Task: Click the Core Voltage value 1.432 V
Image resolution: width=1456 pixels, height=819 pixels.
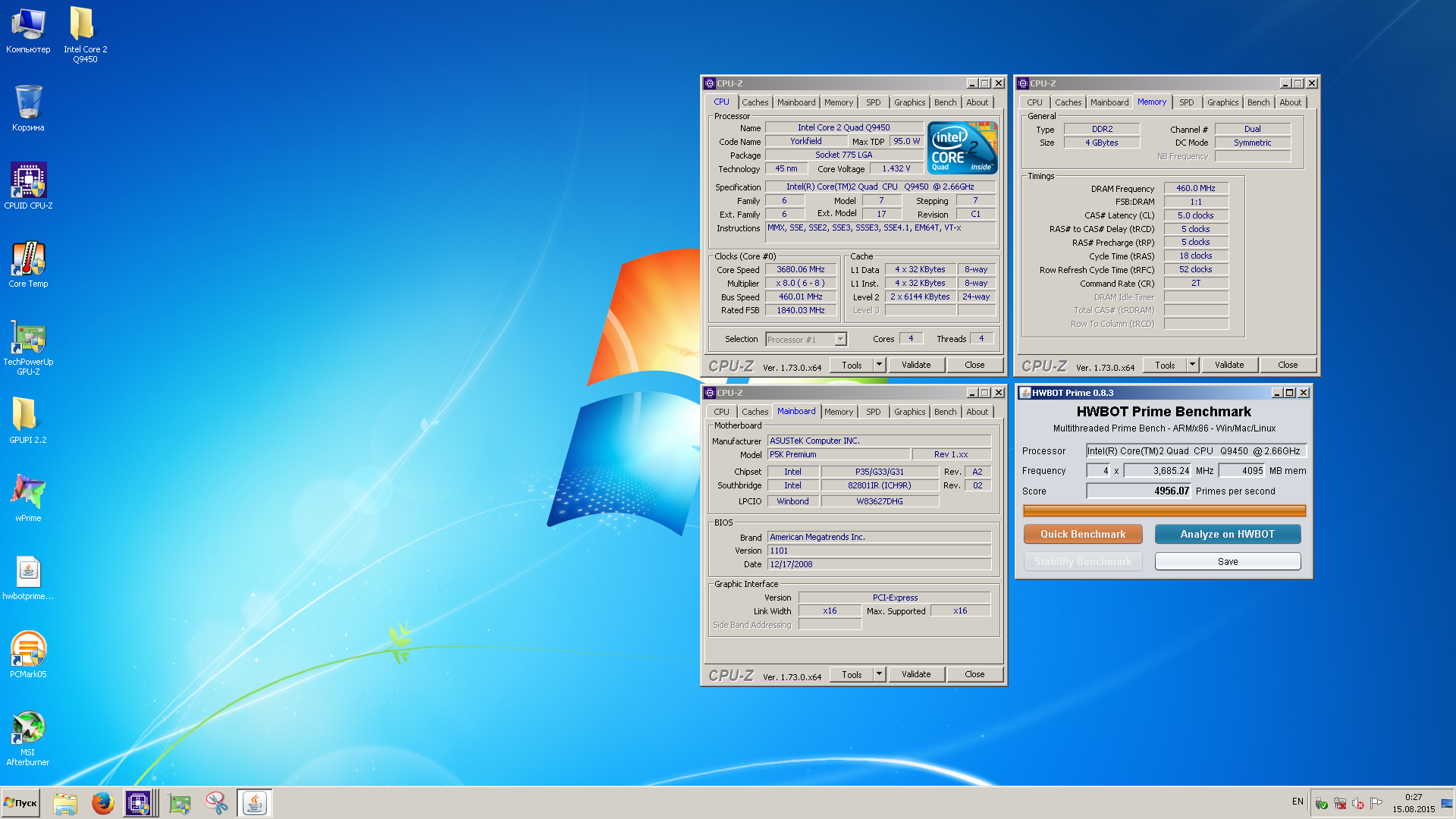Action: click(x=896, y=168)
